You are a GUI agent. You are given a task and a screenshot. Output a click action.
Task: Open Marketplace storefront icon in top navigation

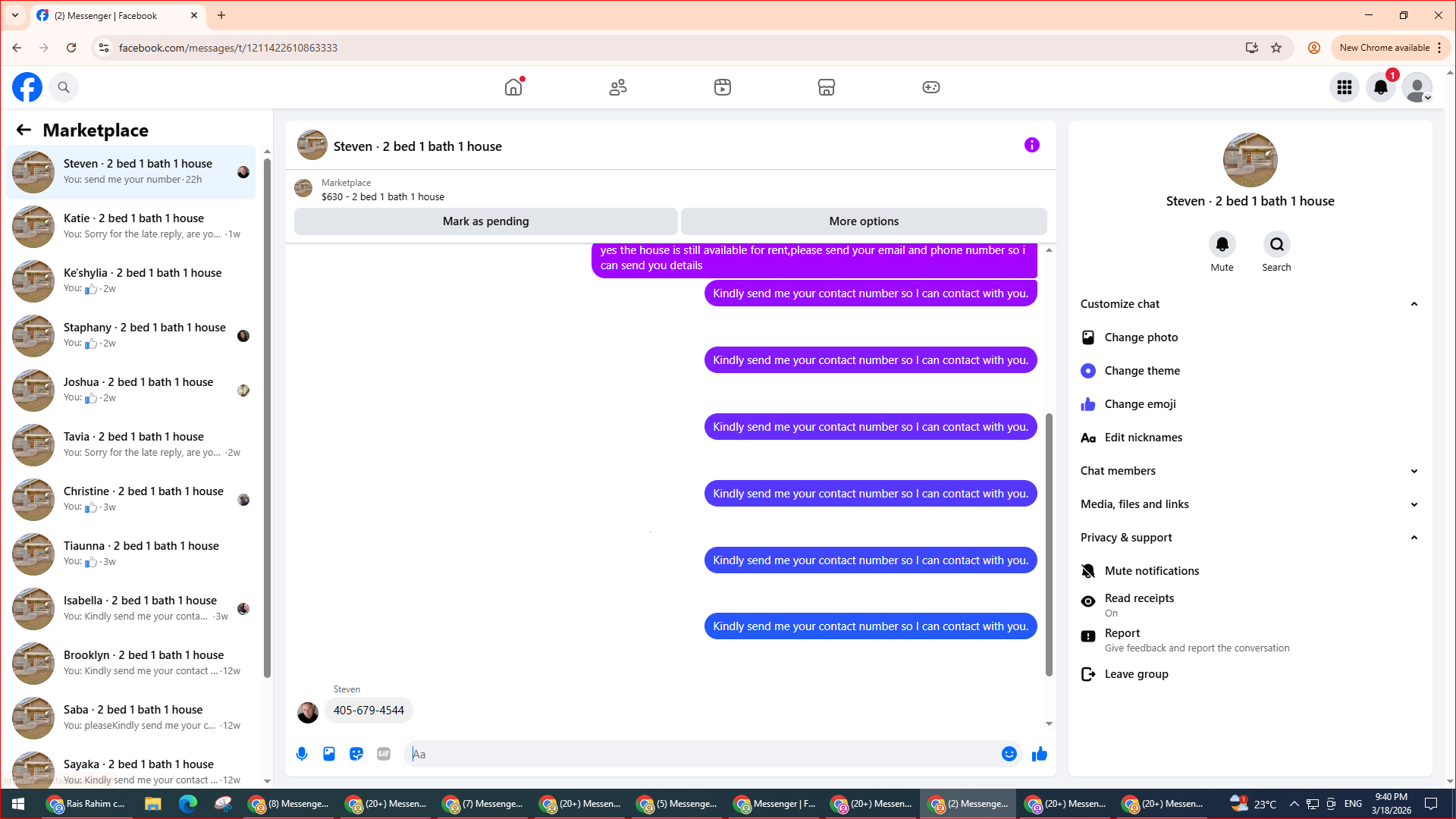(827, 87)
